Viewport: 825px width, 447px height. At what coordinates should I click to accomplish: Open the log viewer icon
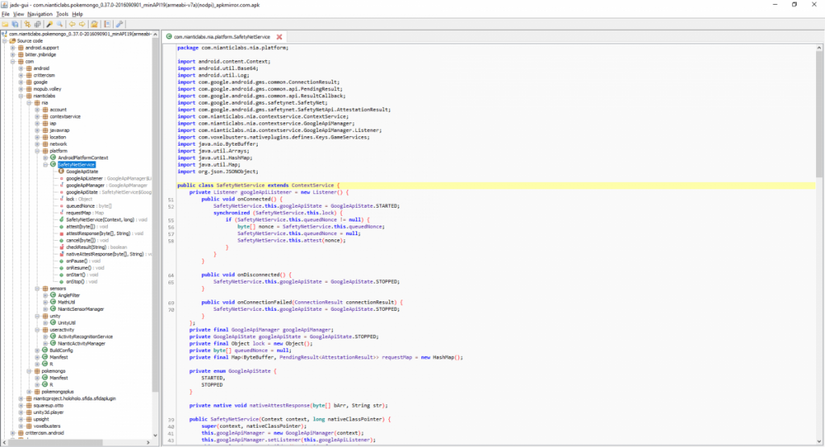coord(107,24)
